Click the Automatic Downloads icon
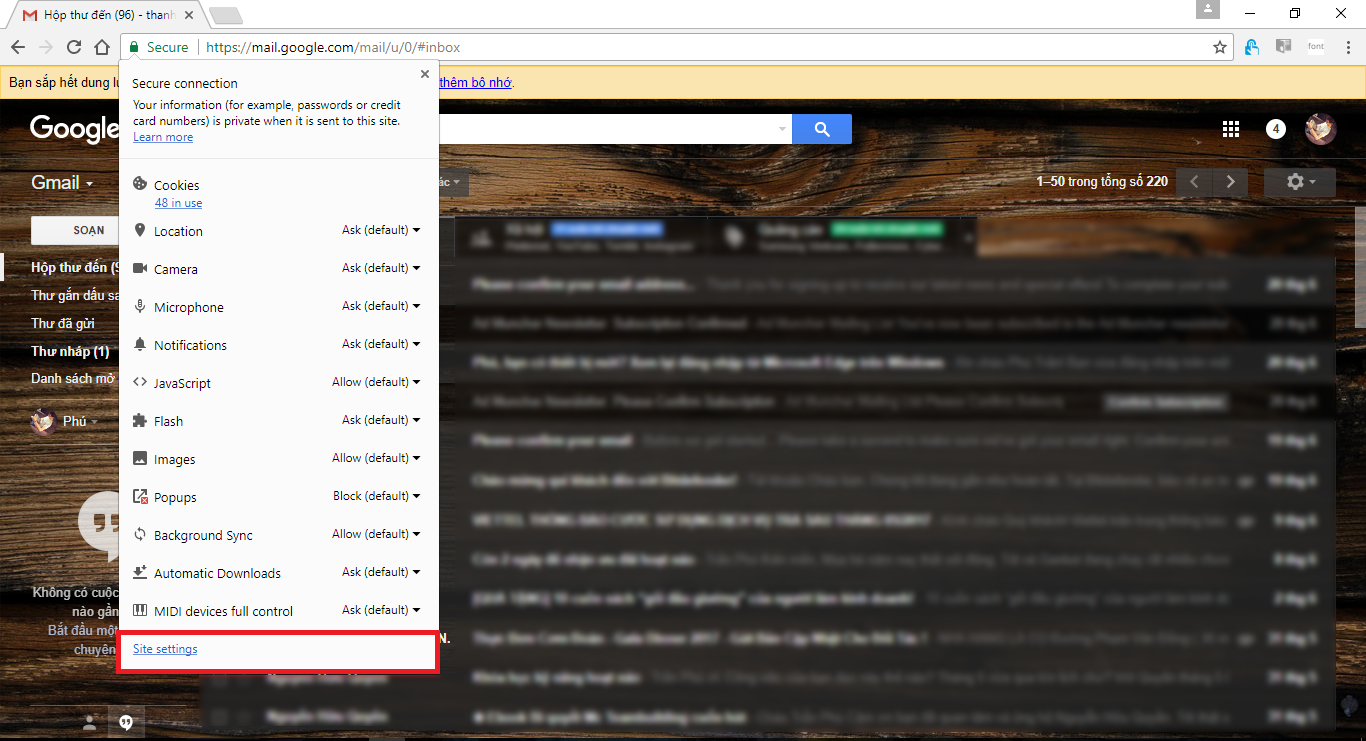This screenshot has height=741, width=1366. click(140, 572)
